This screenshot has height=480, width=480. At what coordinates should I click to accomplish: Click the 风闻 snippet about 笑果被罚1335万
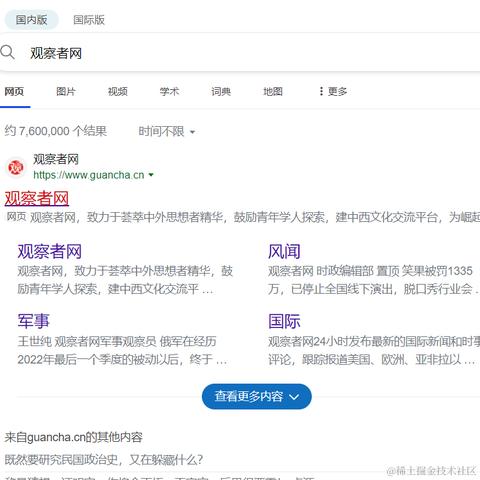point(374,280)
